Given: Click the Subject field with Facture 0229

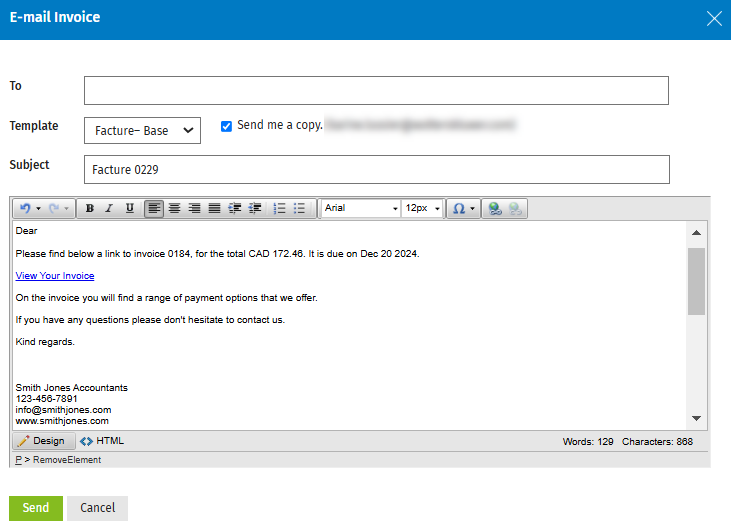Looking at the screenshot, I should [x=377, y=170].
